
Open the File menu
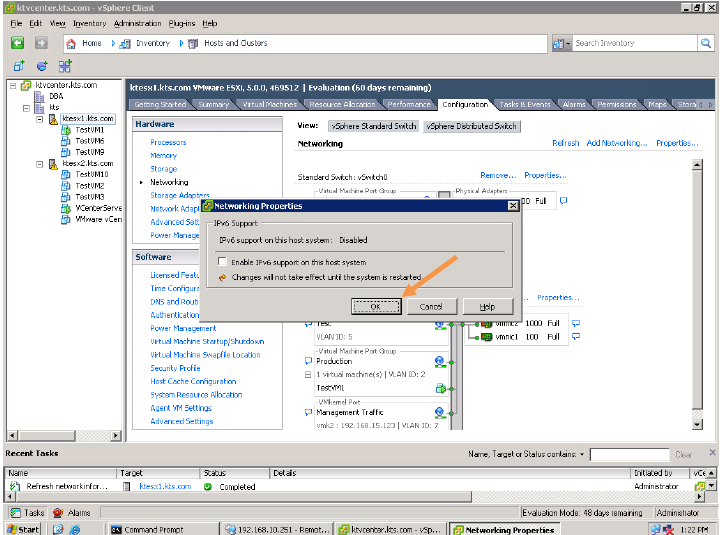click(x=16, y=23)
